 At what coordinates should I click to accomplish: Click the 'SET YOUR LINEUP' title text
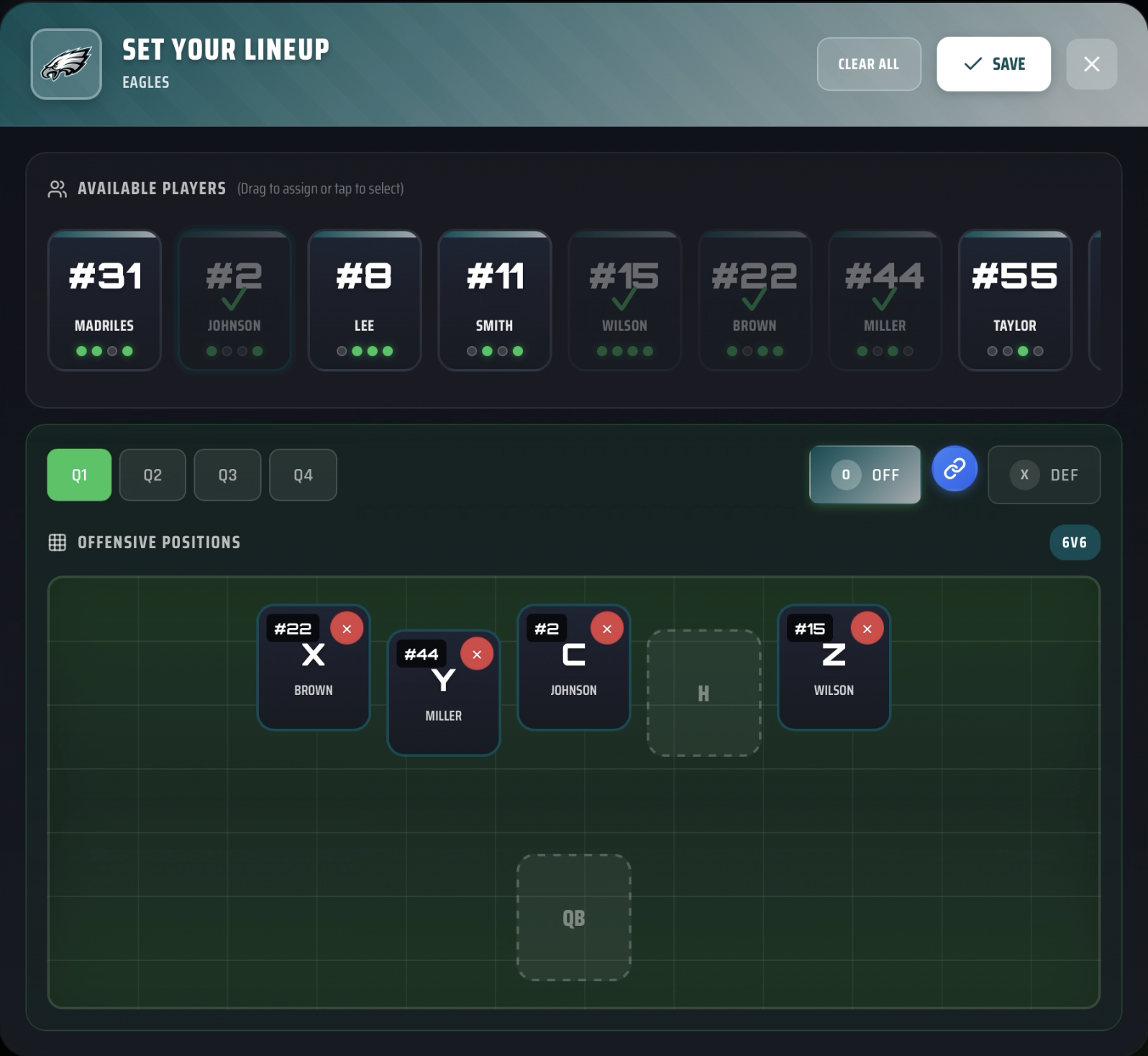(x=226, y=50)
